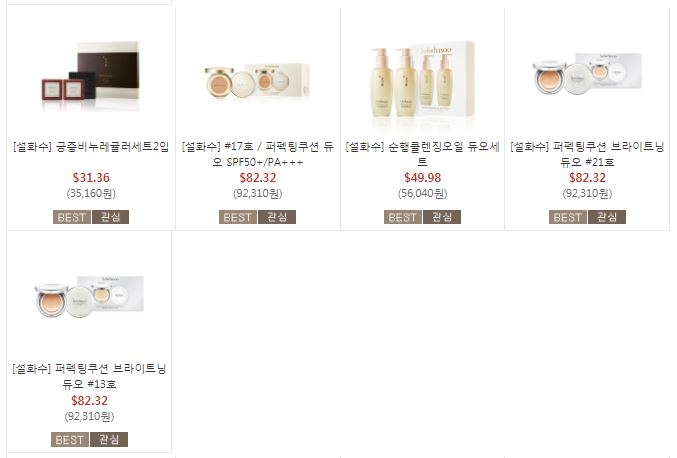Open 퍼펙팅쿠션 브라이트닝 듀오 #13호 title link
The image size is (677, 458).
click(x=89, y=376)
